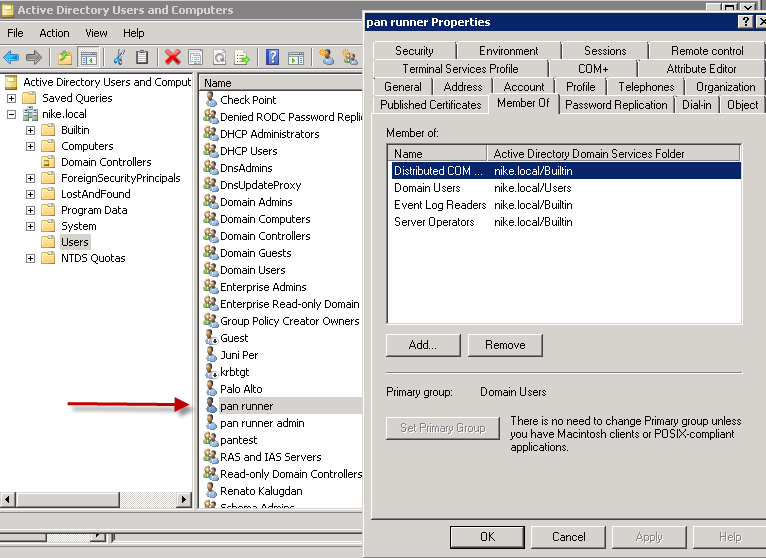Select the Enterprise Admins group

263,287
